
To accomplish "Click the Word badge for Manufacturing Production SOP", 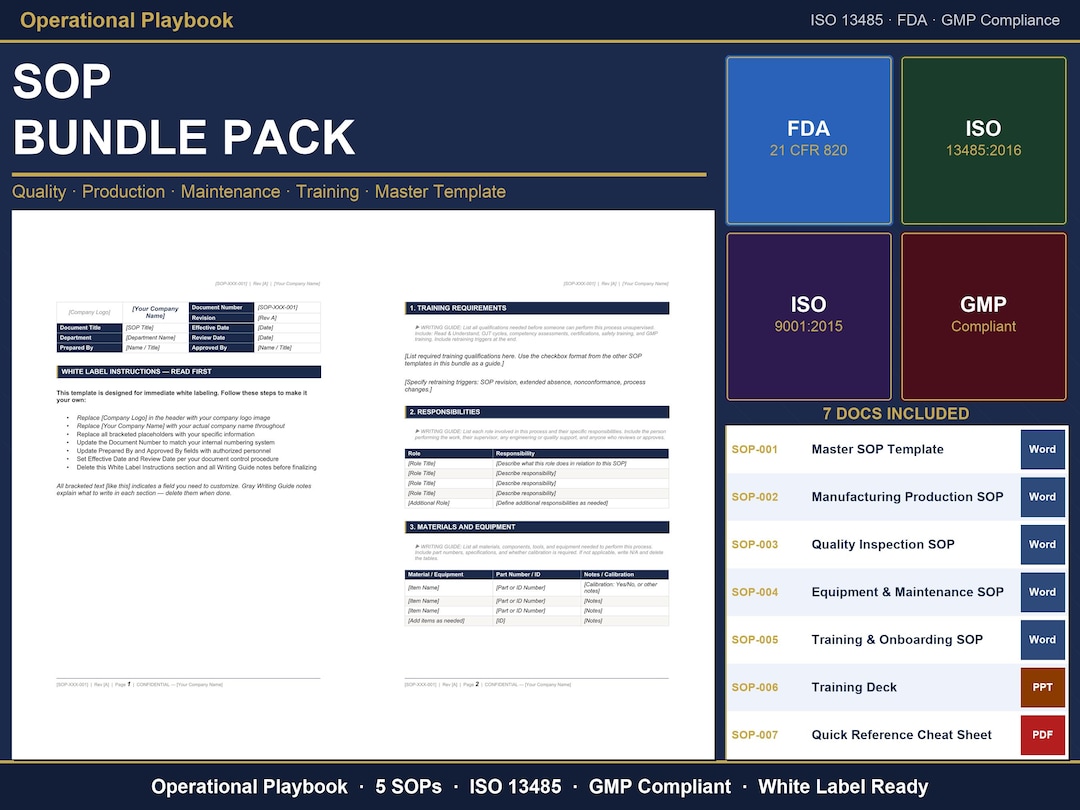I will 1042,497.
